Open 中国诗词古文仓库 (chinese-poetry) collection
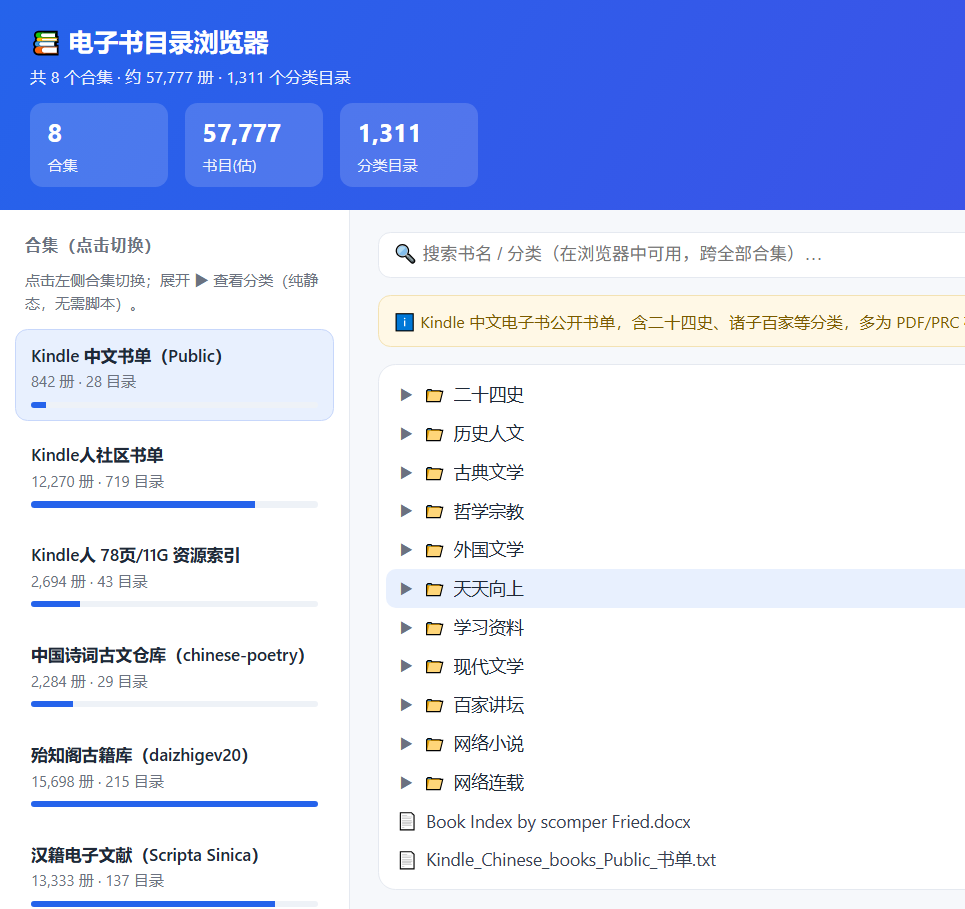This screenshot has width=965, height=909. click(x=174, y=675)
